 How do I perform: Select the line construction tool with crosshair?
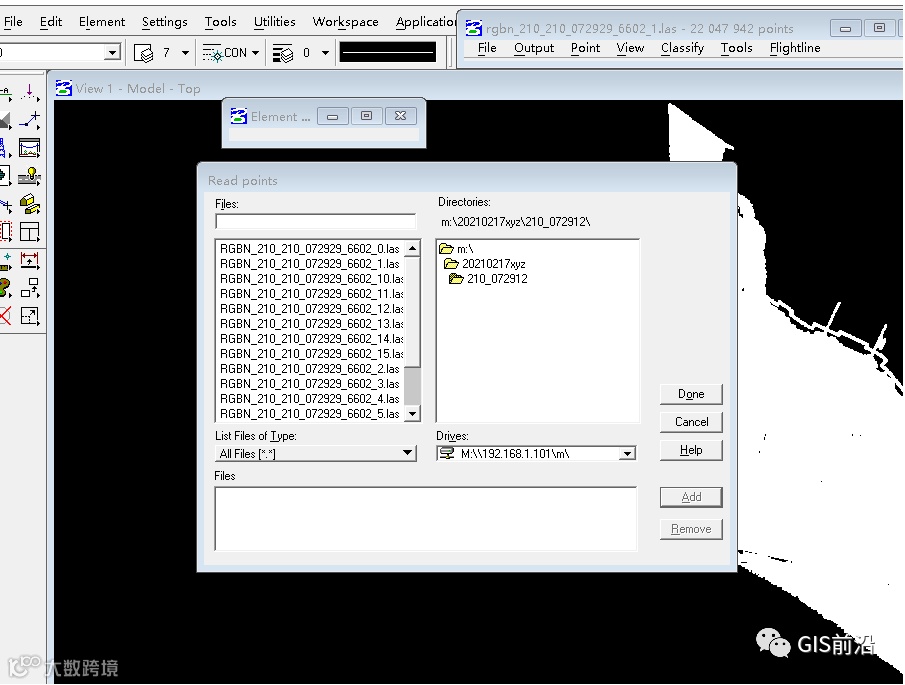[x=29, y=120]
